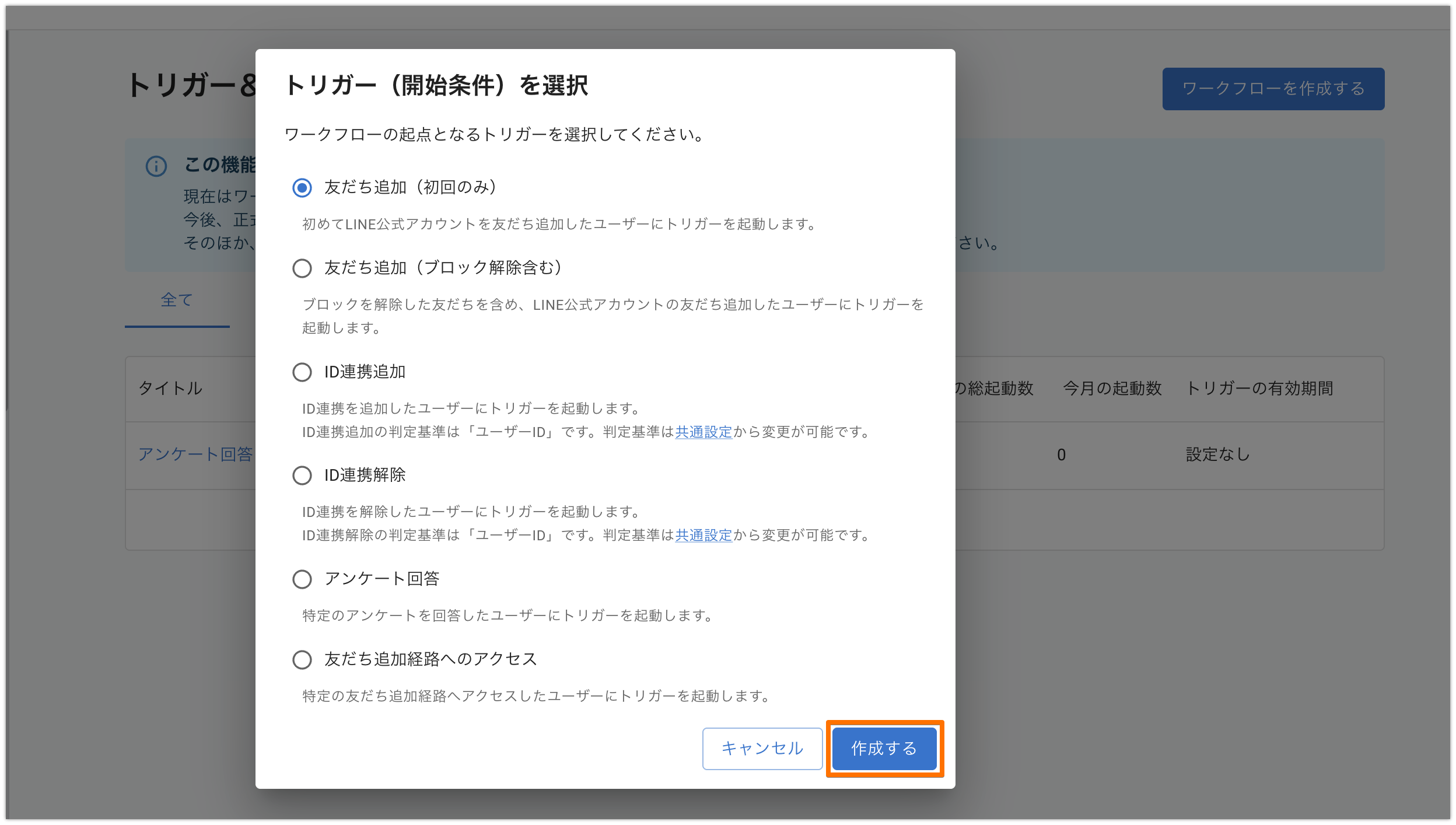Switch to the 全て tab
1456x825 pixels.
pos(177,300)
